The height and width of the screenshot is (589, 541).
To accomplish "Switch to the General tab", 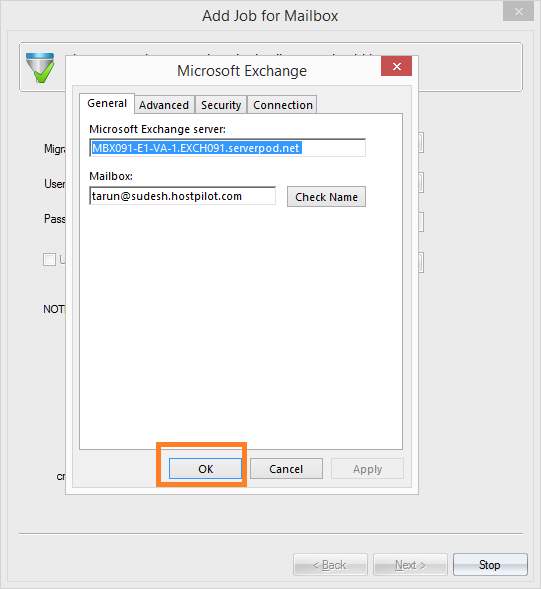I will 107,103.
